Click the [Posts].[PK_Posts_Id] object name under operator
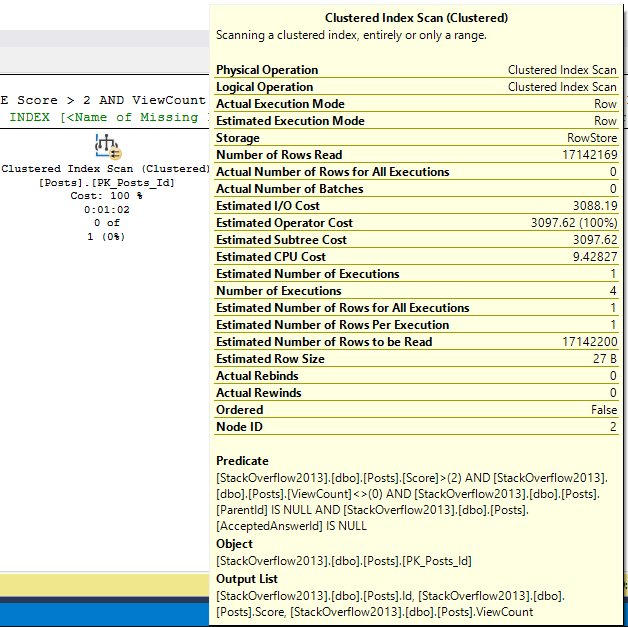The width and height of the screenshot is (628, 627). pos(104,181)
